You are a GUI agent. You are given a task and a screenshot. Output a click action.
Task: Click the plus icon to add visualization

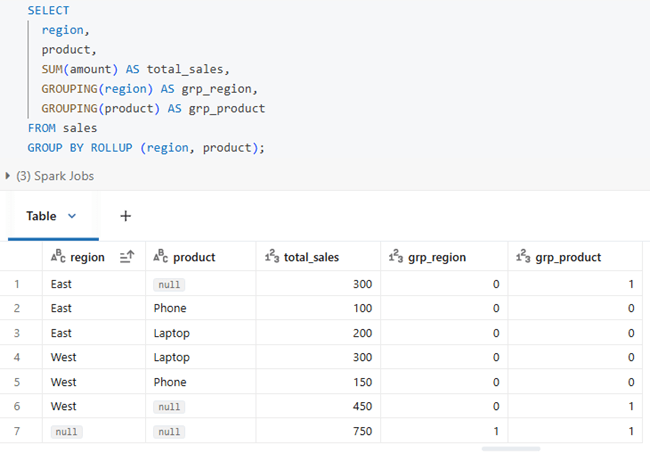(x=126, y=216)
